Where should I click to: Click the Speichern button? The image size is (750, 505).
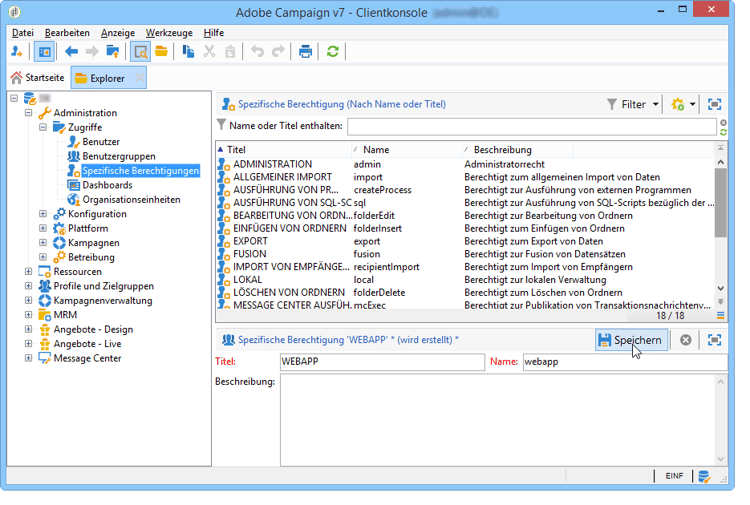click(630, 340)
